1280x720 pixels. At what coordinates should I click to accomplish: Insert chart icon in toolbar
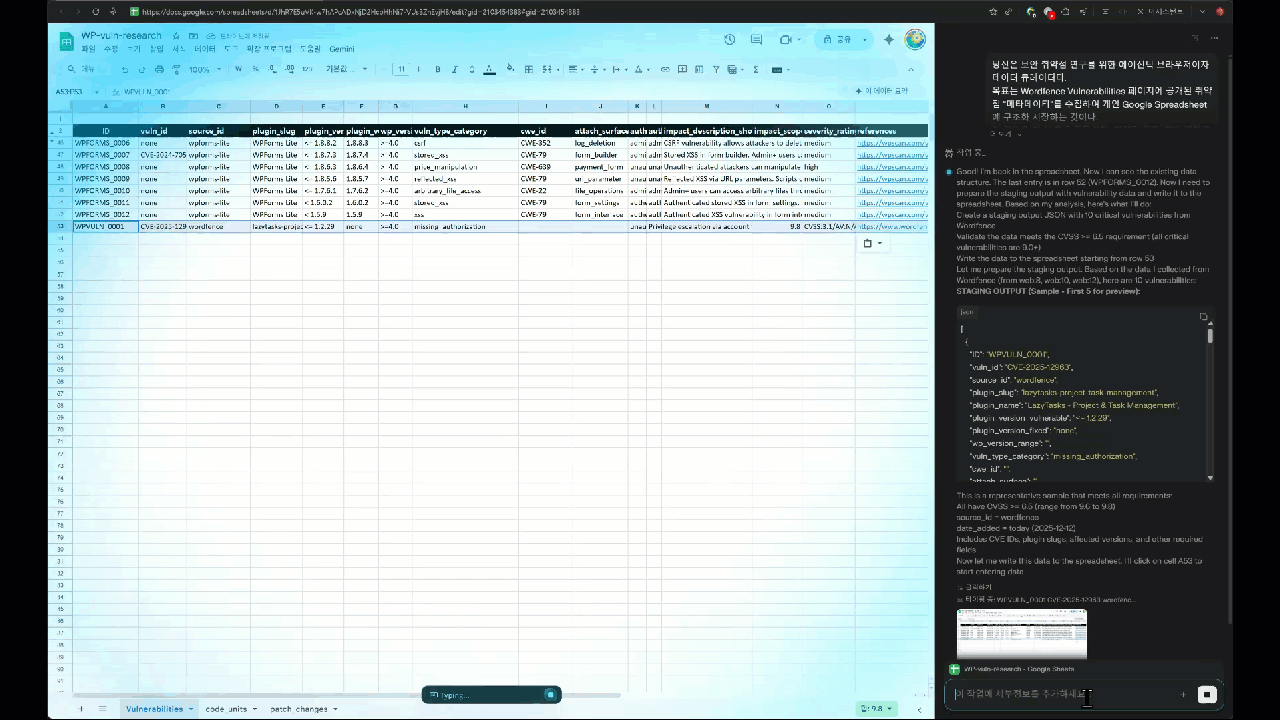(x=699, y=69)
